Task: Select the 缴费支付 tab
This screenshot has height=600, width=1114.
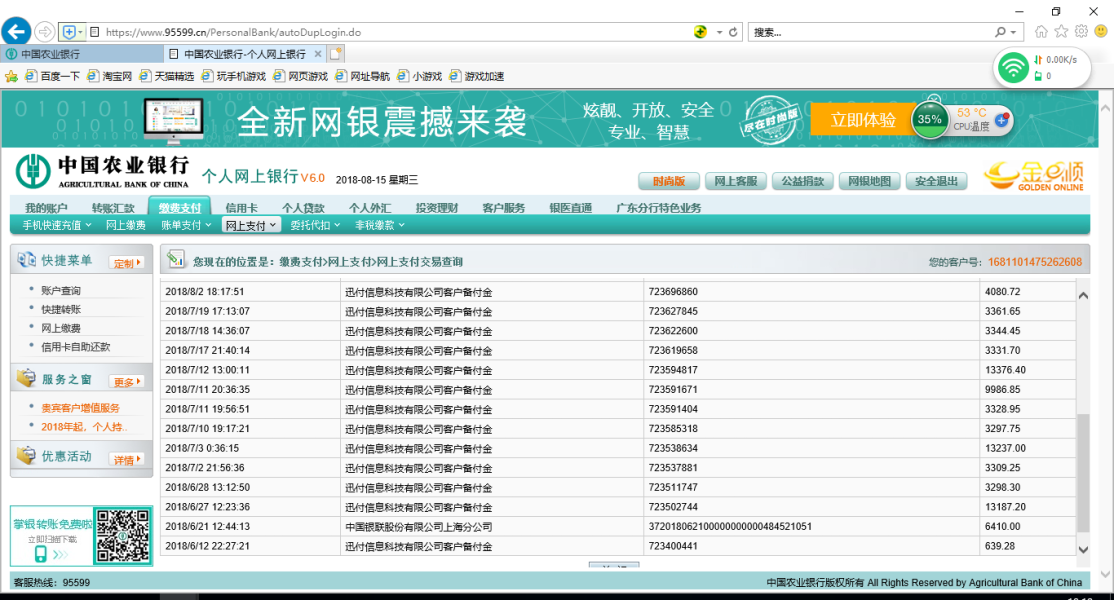Action: 180,207
